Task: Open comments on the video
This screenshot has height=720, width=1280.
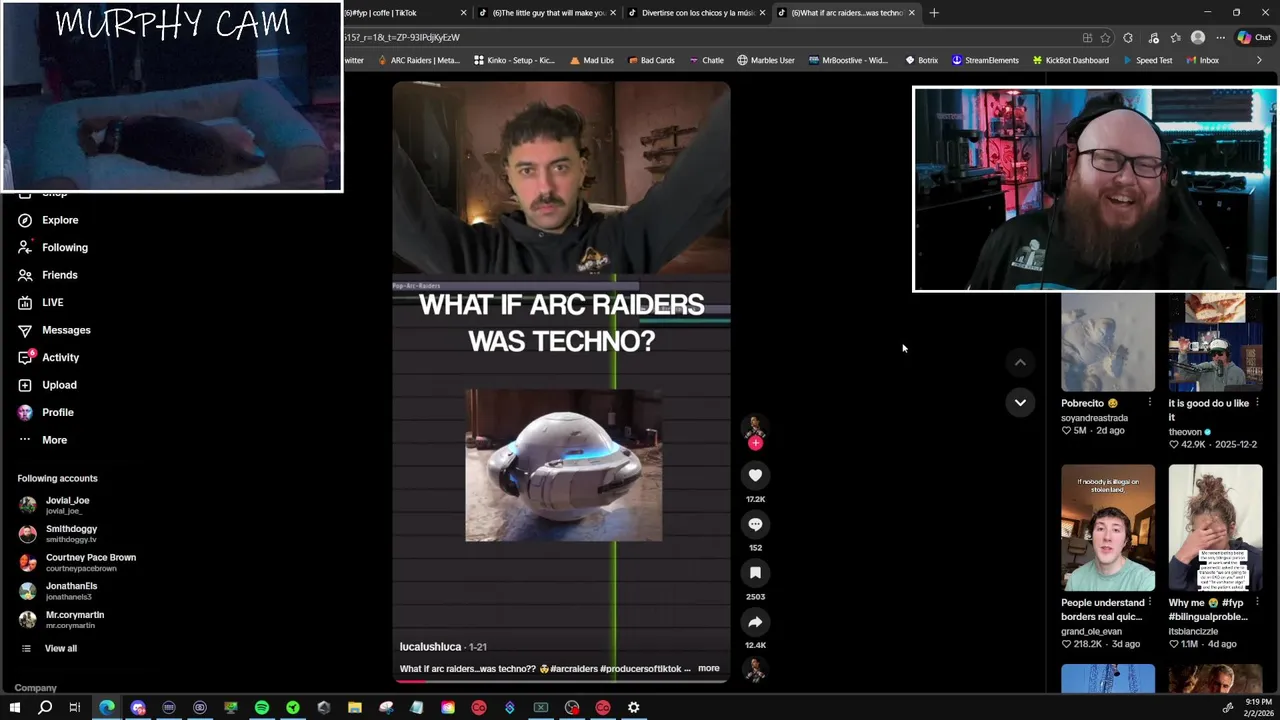Action: (x=755, y=524)
